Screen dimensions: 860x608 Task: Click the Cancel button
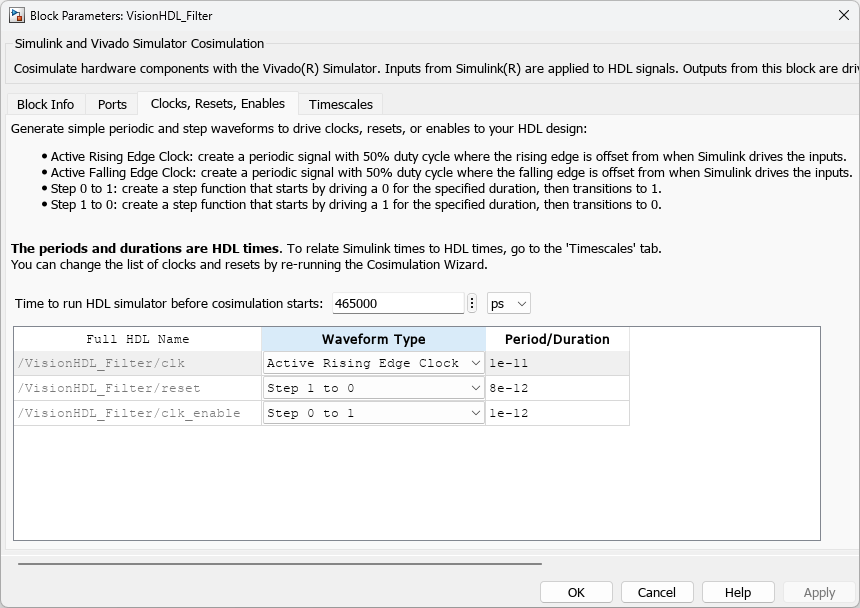pyautogui.click(x=657, y=592)
